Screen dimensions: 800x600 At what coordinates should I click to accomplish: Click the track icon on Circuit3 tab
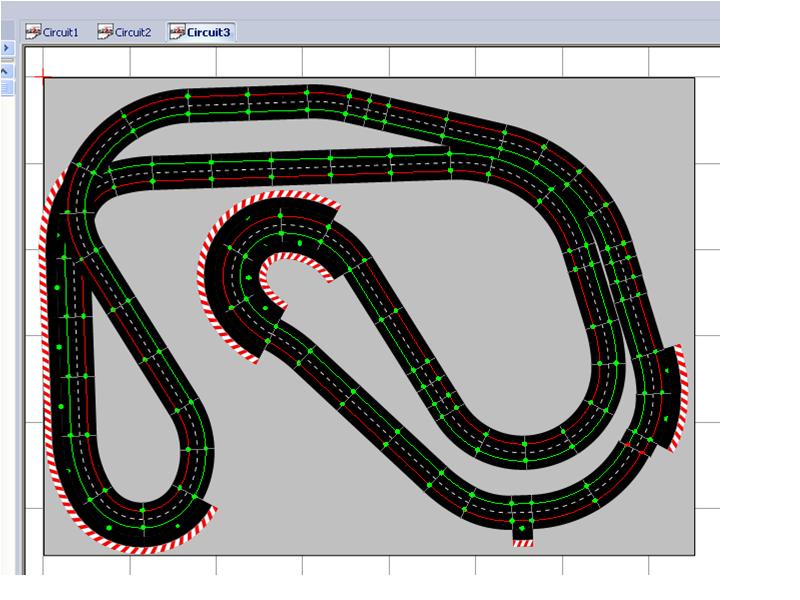pyautogui.click(x=176, y=32)
